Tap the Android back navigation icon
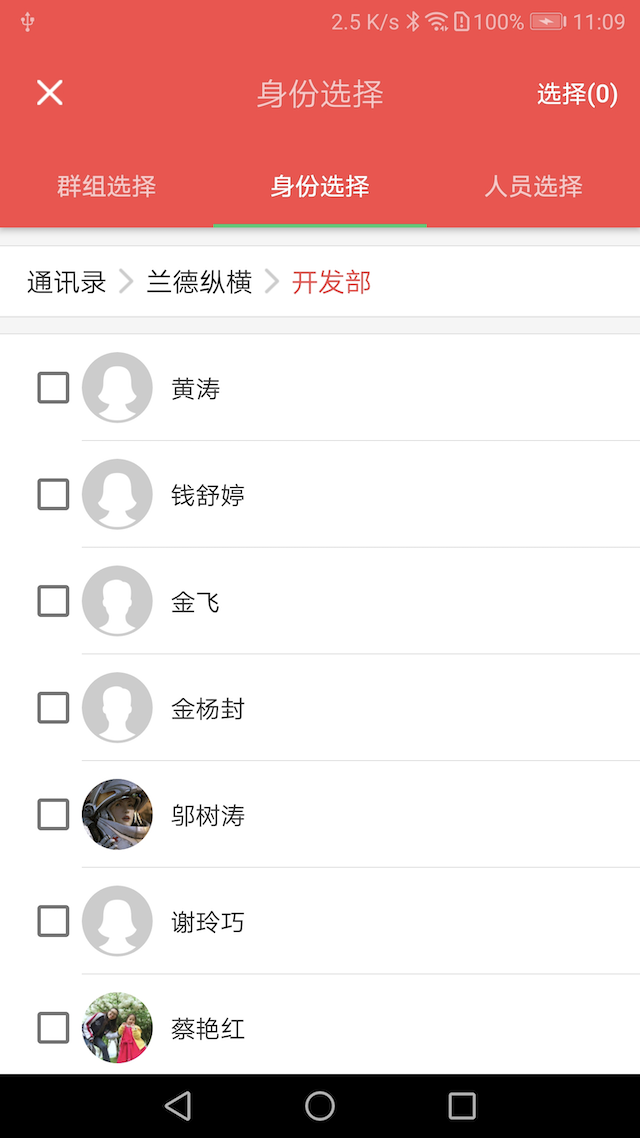Image resolution: width=640 pixels, height=1138 pixels. (x=178, y=1105)
